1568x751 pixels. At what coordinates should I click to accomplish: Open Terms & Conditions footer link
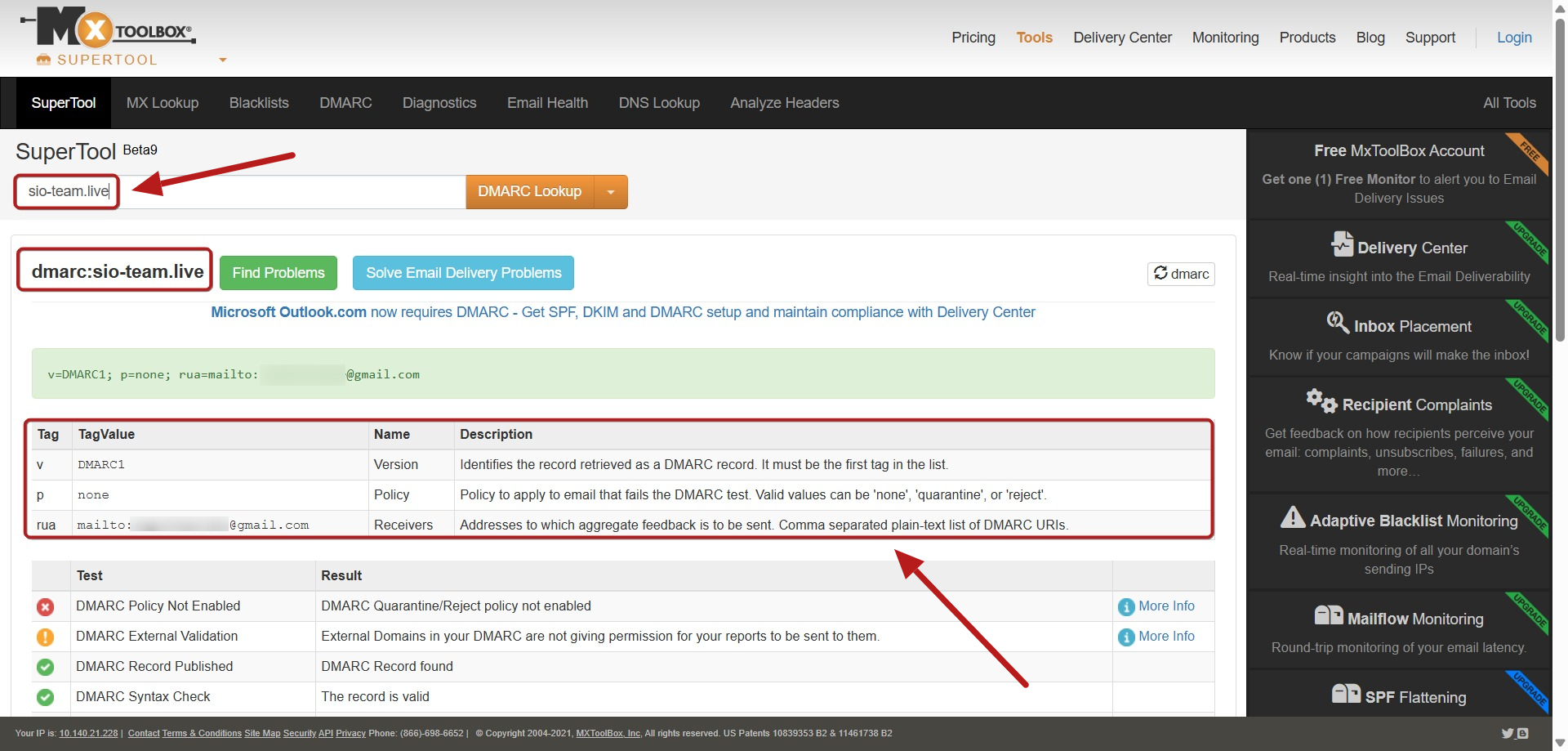pyautogui.click(x=202, y=734)
